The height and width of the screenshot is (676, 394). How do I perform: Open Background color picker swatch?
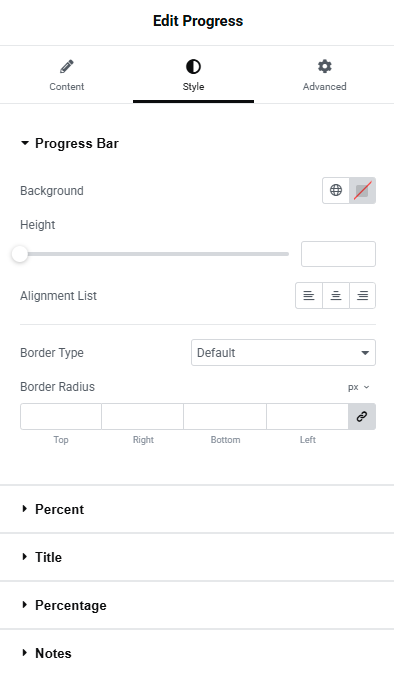[363, 190]
